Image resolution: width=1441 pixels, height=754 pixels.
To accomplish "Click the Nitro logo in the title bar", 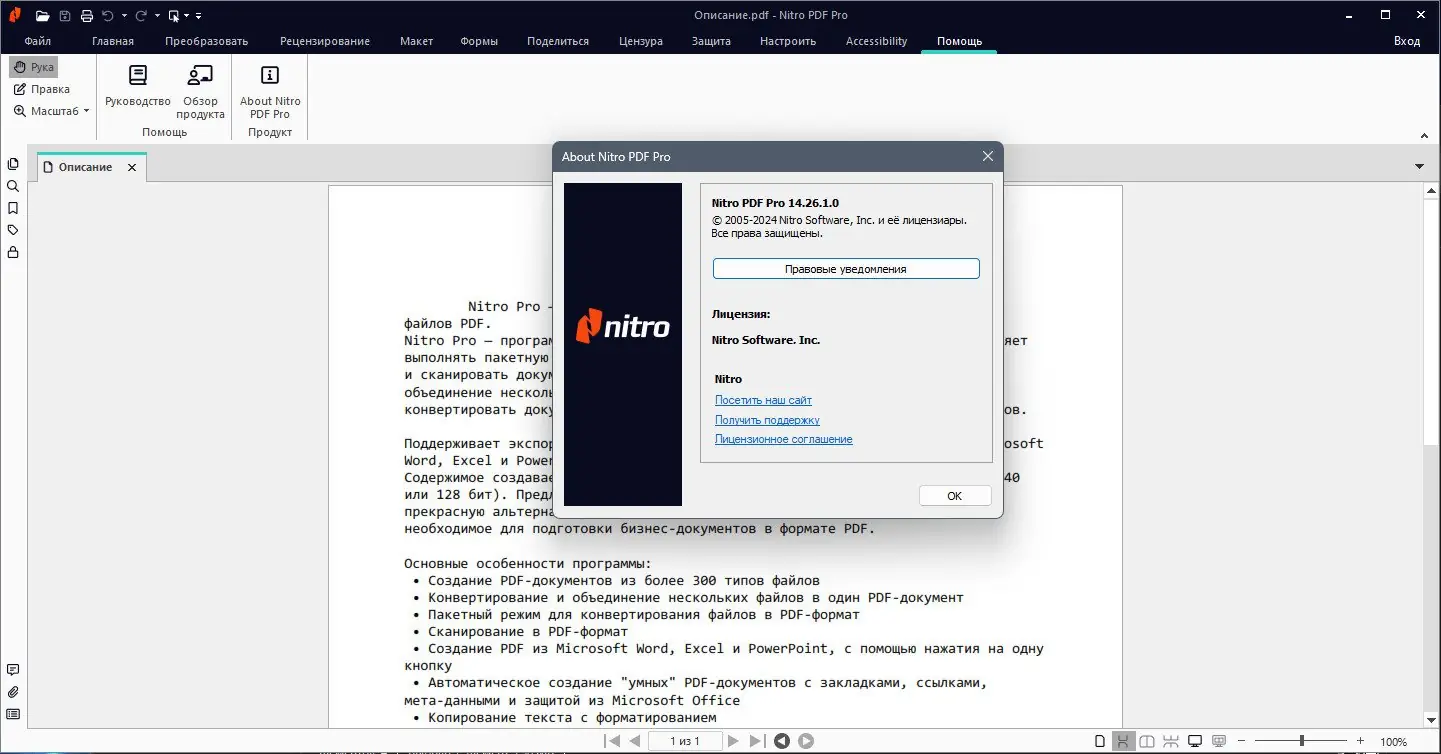I will 15,15.
